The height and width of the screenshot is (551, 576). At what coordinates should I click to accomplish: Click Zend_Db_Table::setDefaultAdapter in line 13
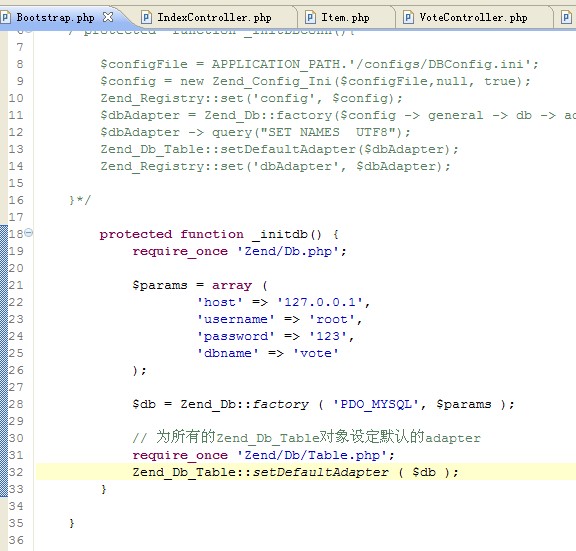click(228, 149)
